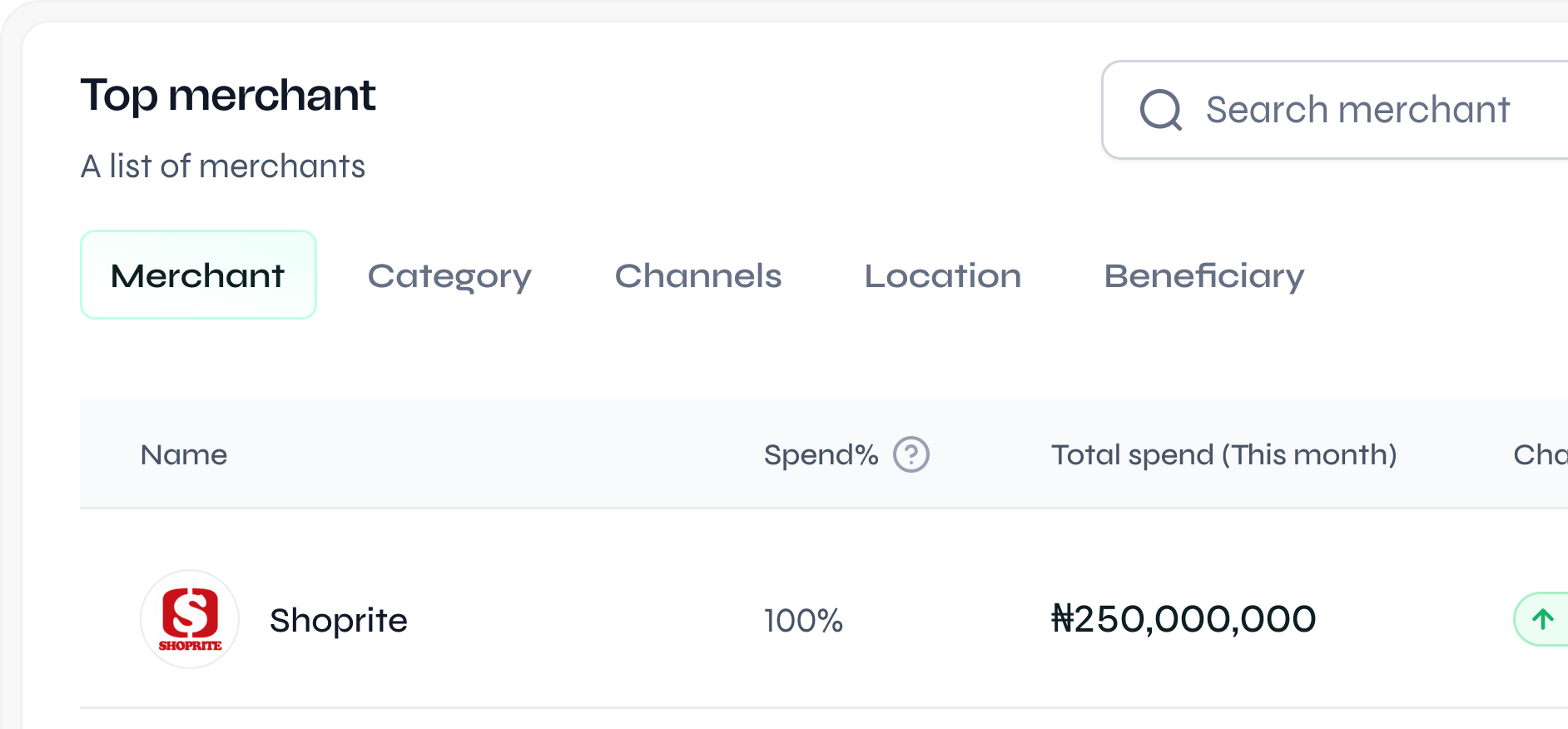
Task: Switch to the Category tab
Action: coord(449,275)
